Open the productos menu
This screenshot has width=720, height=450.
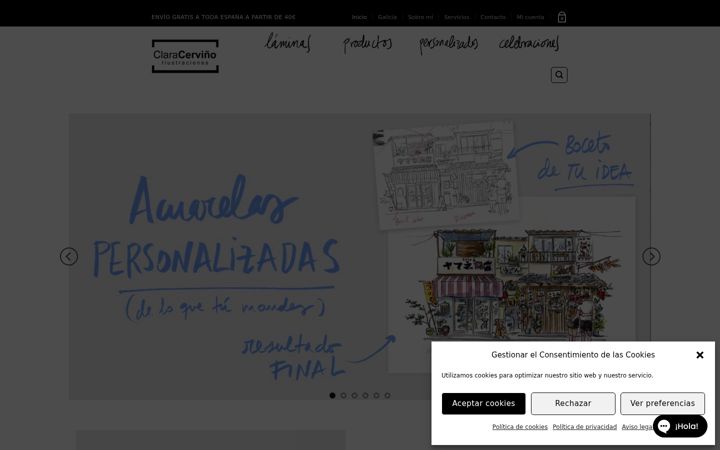(x=368, y=44)
